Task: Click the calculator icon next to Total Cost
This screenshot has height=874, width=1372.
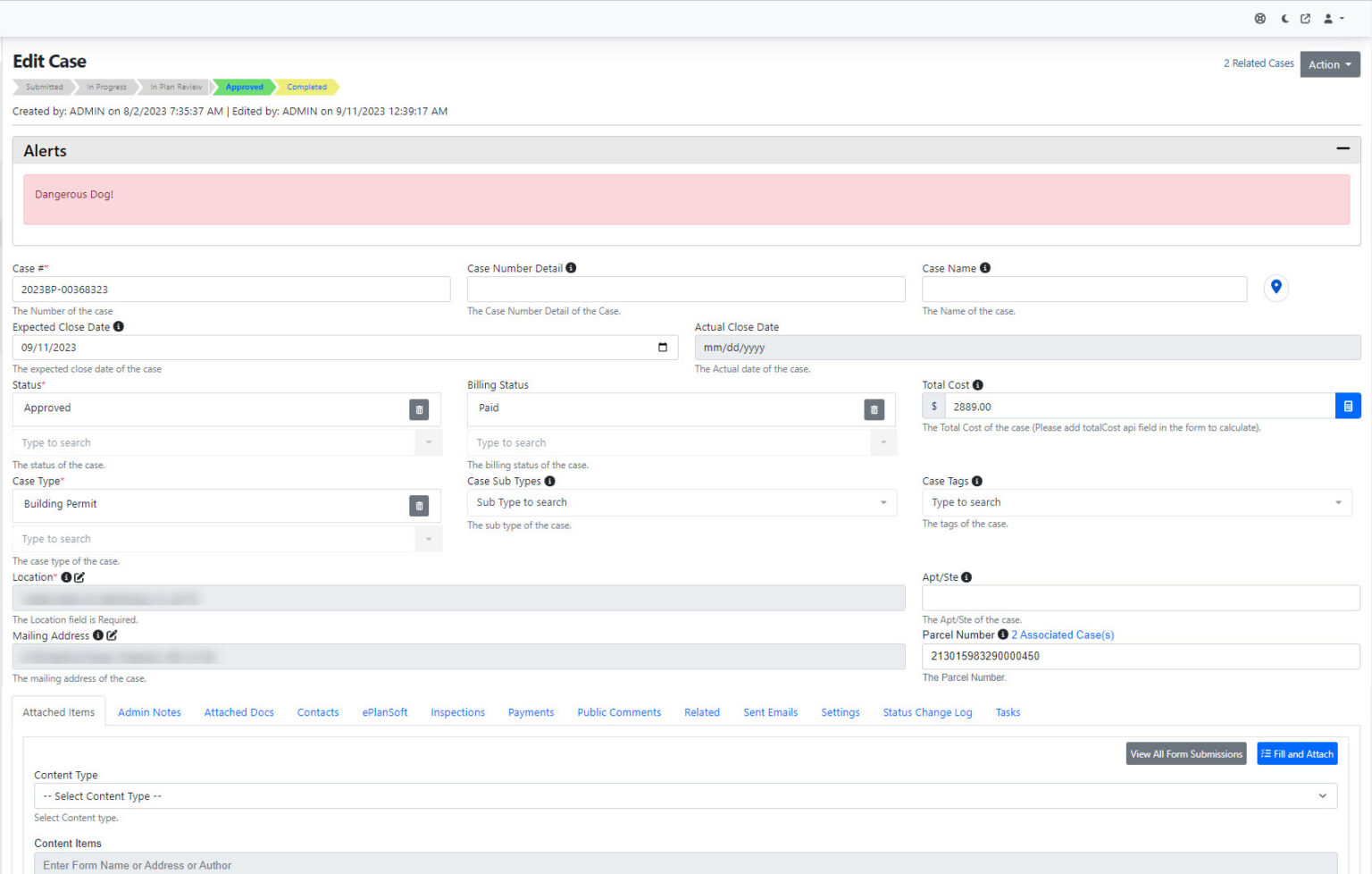Action: [x=1348, y=405]
